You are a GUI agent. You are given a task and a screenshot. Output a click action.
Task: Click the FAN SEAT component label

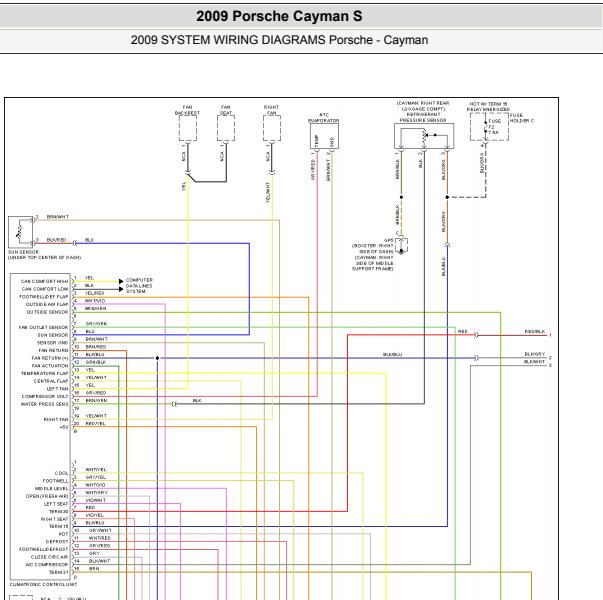coord(226,110)
